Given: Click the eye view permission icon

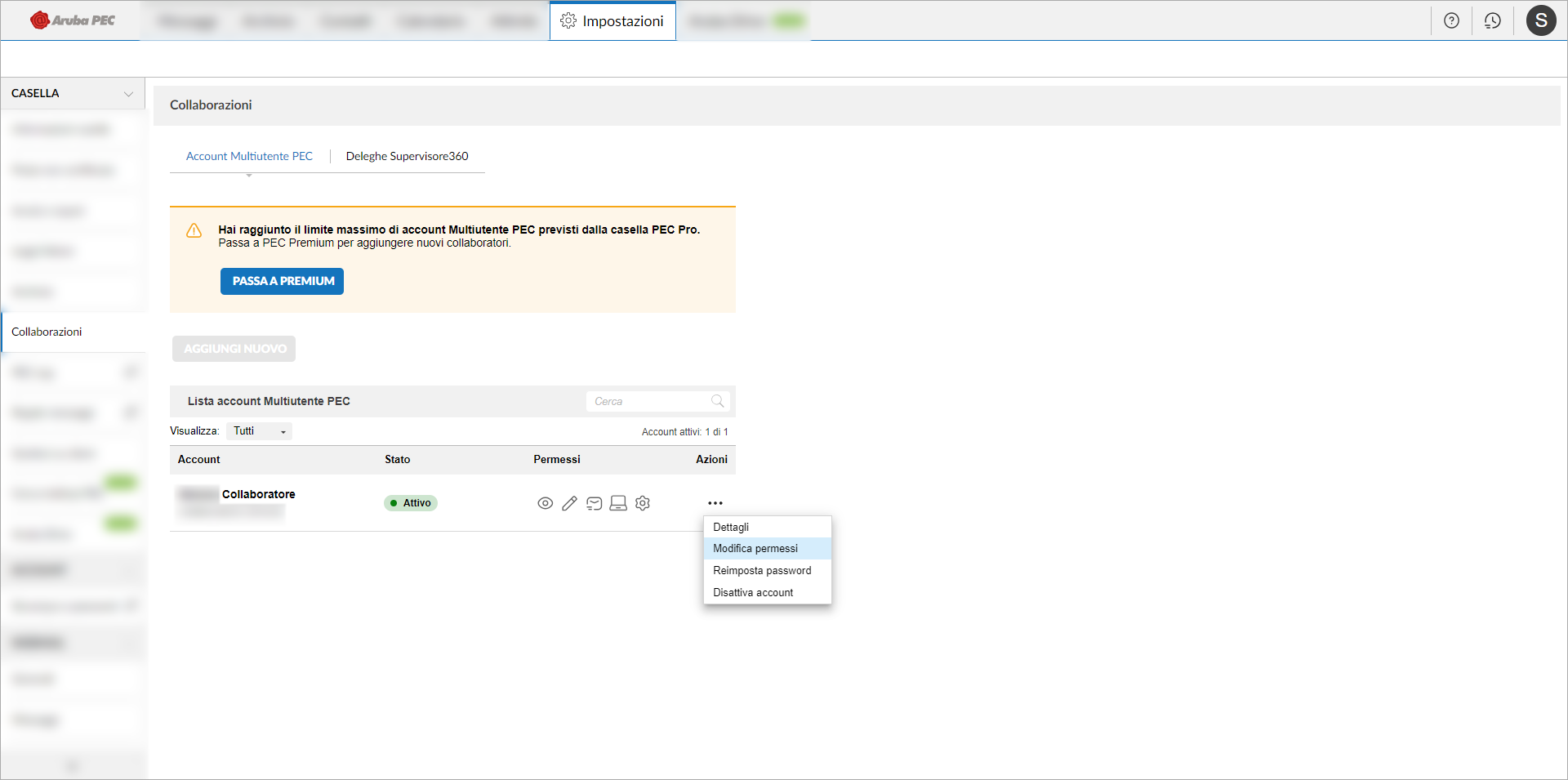Looking at the screenshot, I should coord(546,503).
